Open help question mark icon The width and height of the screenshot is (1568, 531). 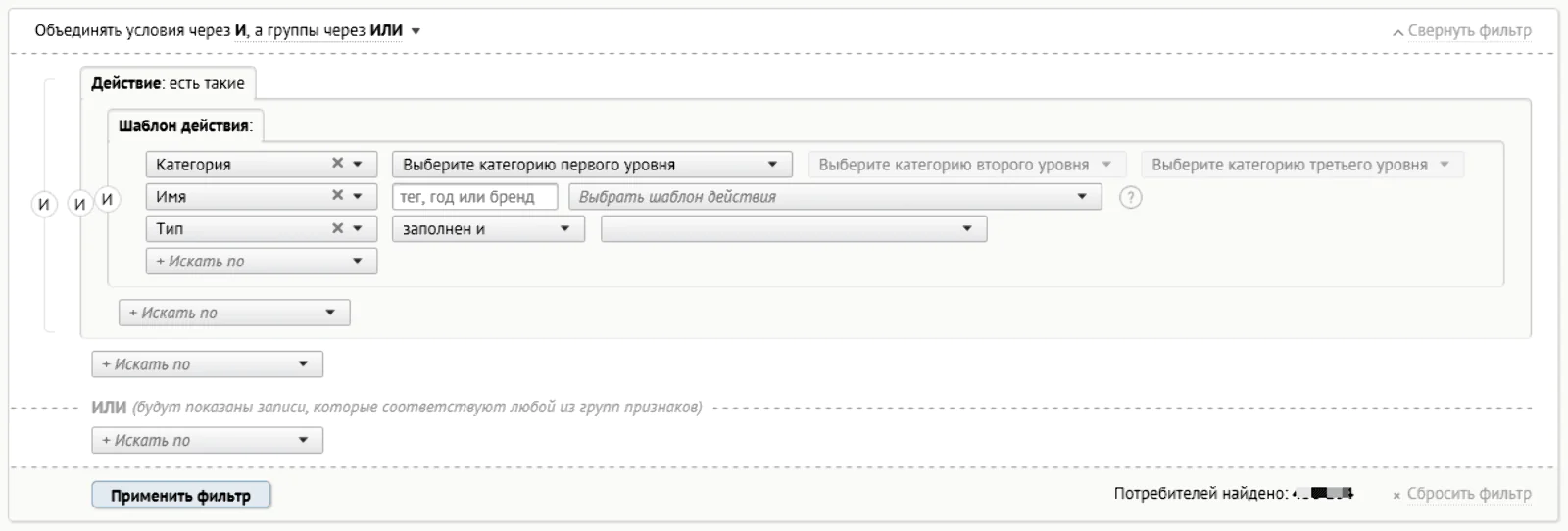[1131, 197]
